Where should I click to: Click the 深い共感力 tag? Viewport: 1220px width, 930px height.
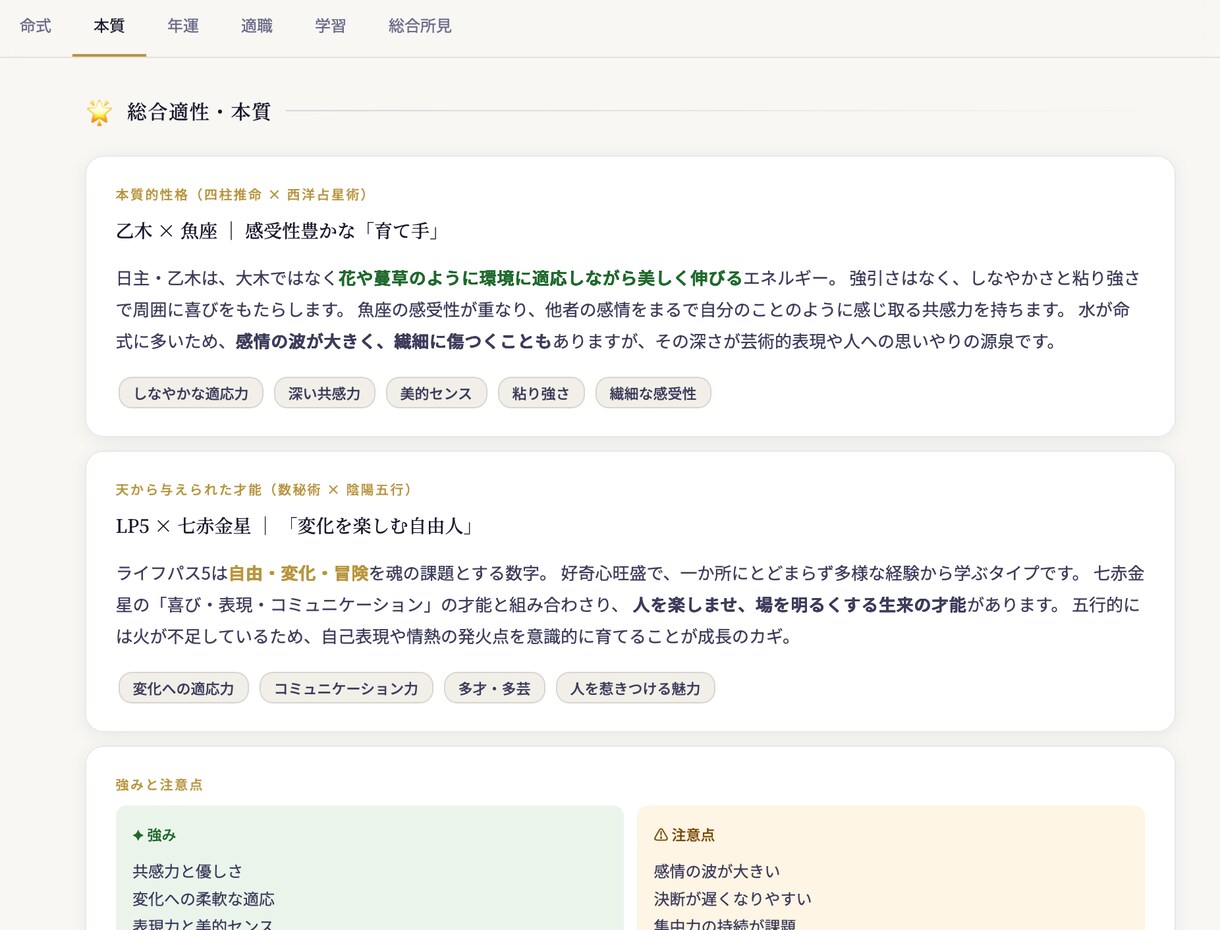click(x=325, y=393)
